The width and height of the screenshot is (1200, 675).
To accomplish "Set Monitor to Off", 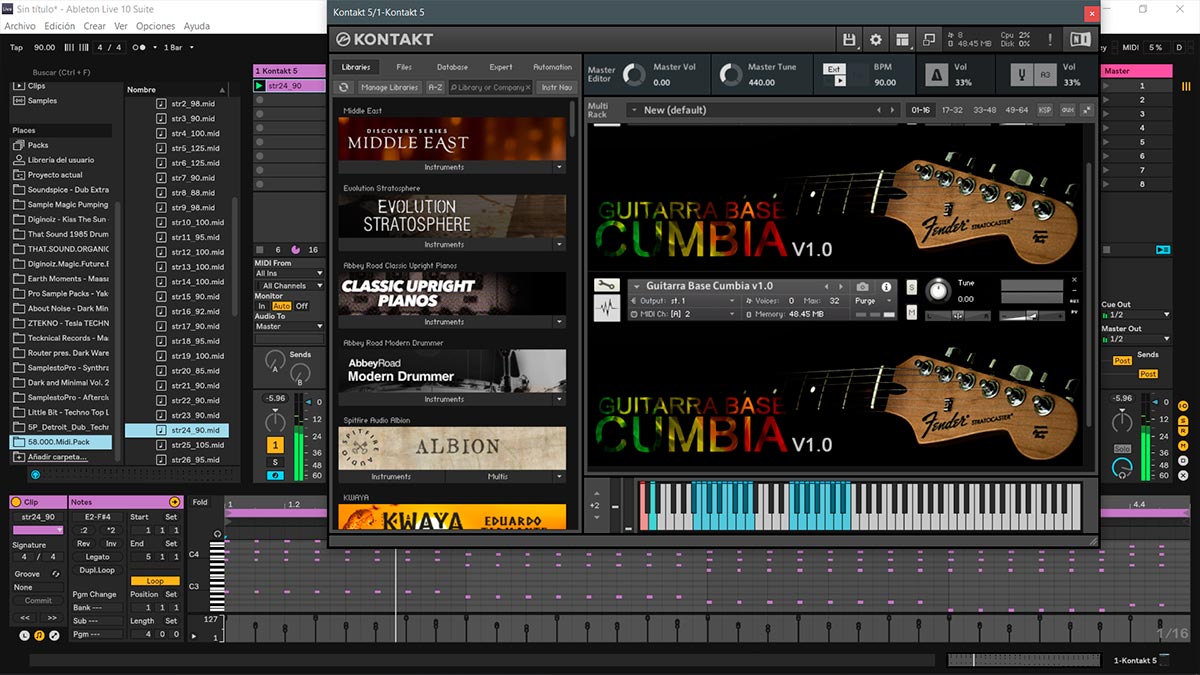I will pyautogui.click(x=301, y=306).
